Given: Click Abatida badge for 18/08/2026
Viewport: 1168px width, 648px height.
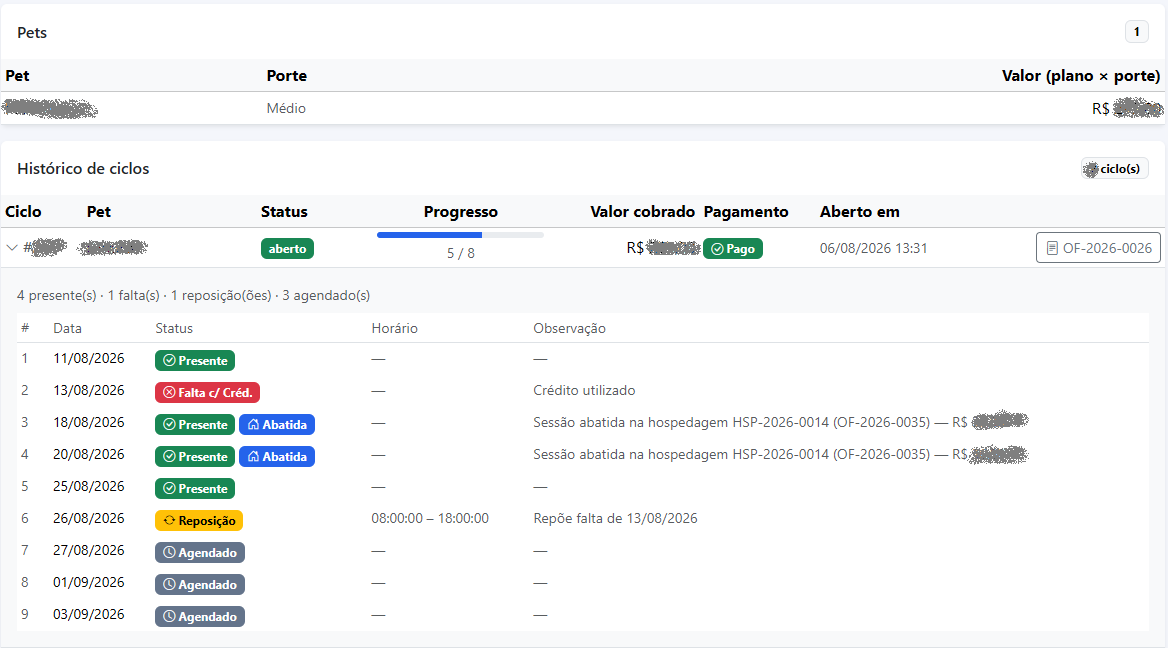Looking at the screenshot, I should click(277, 425).
